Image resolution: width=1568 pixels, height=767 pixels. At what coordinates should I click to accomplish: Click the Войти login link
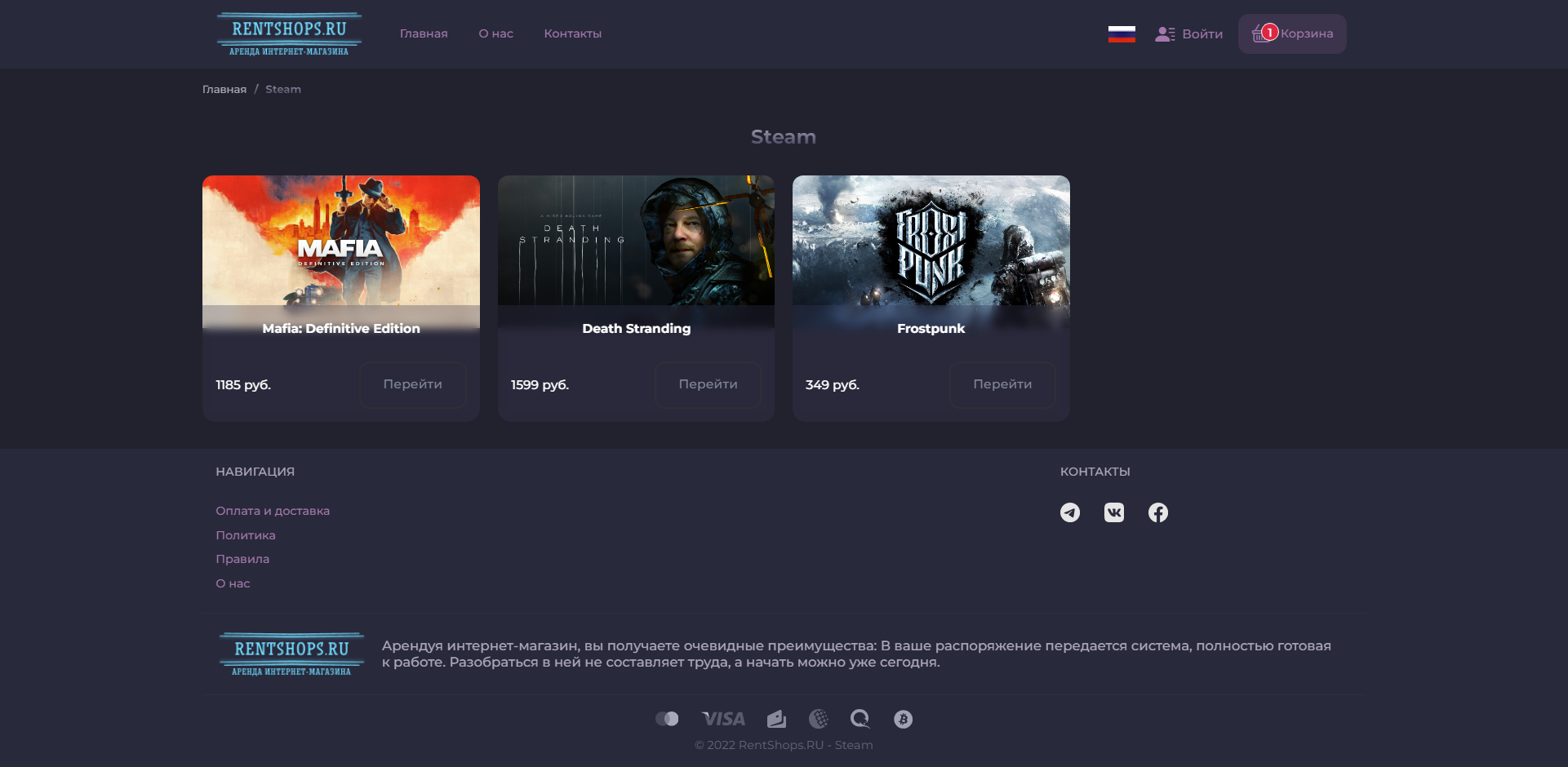coord(1189,34)
